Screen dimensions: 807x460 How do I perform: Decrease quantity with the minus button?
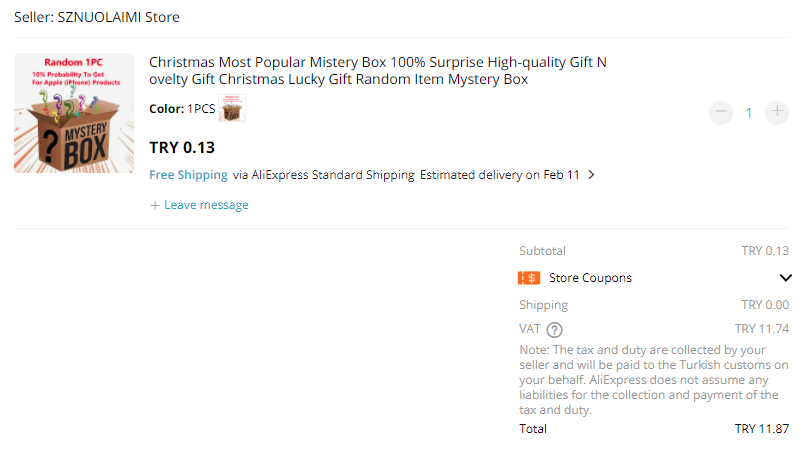[721, 113]
